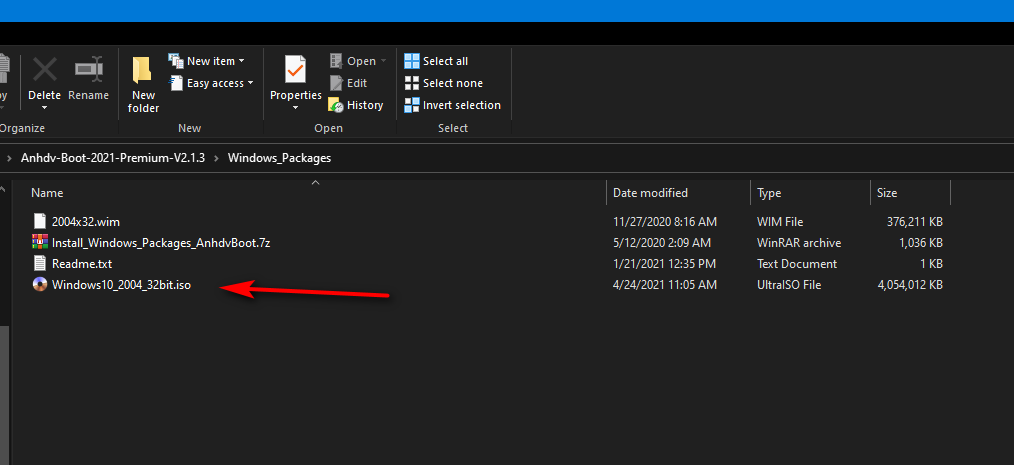The width and height of the screenshot is (1014, 465).
Task: Click the Delete icon in Organize
Action: pyautogui.click(x=45, y=70)
